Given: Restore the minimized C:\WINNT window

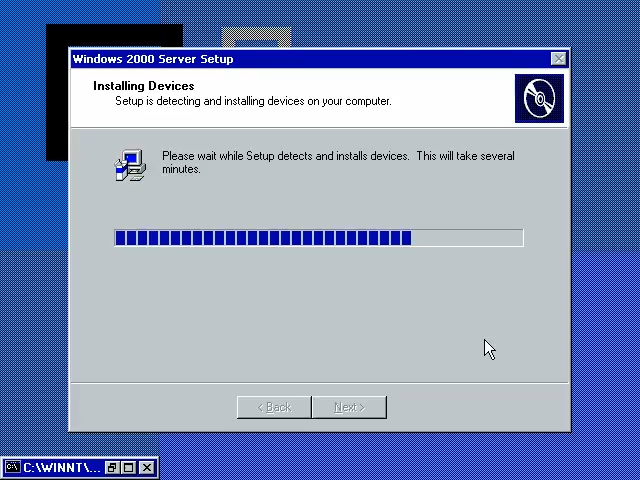Looking at the screenshot, I should pos(112,467).
